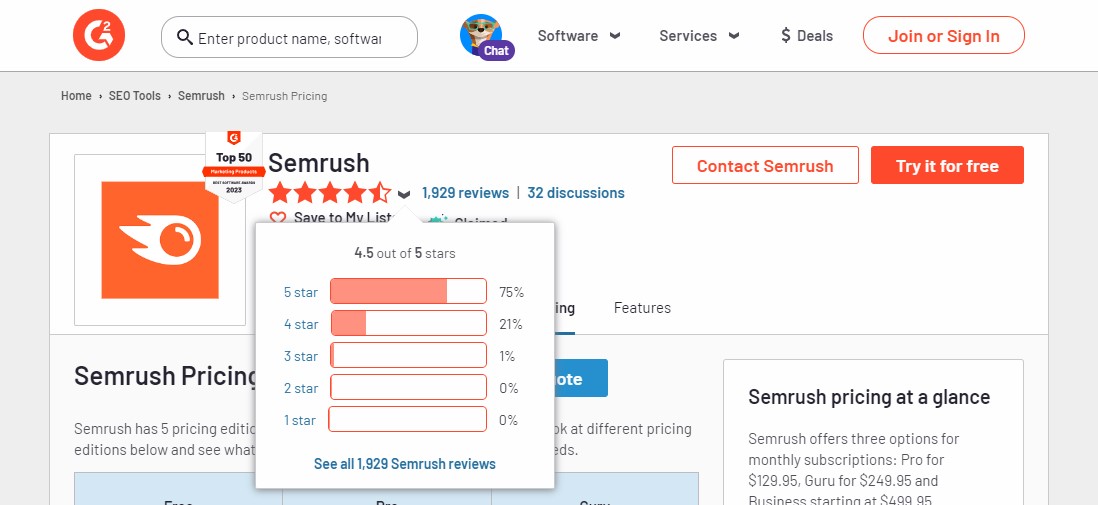Open the 32 discussions link
The image size is (1098, 505).
tap(576, 193)
